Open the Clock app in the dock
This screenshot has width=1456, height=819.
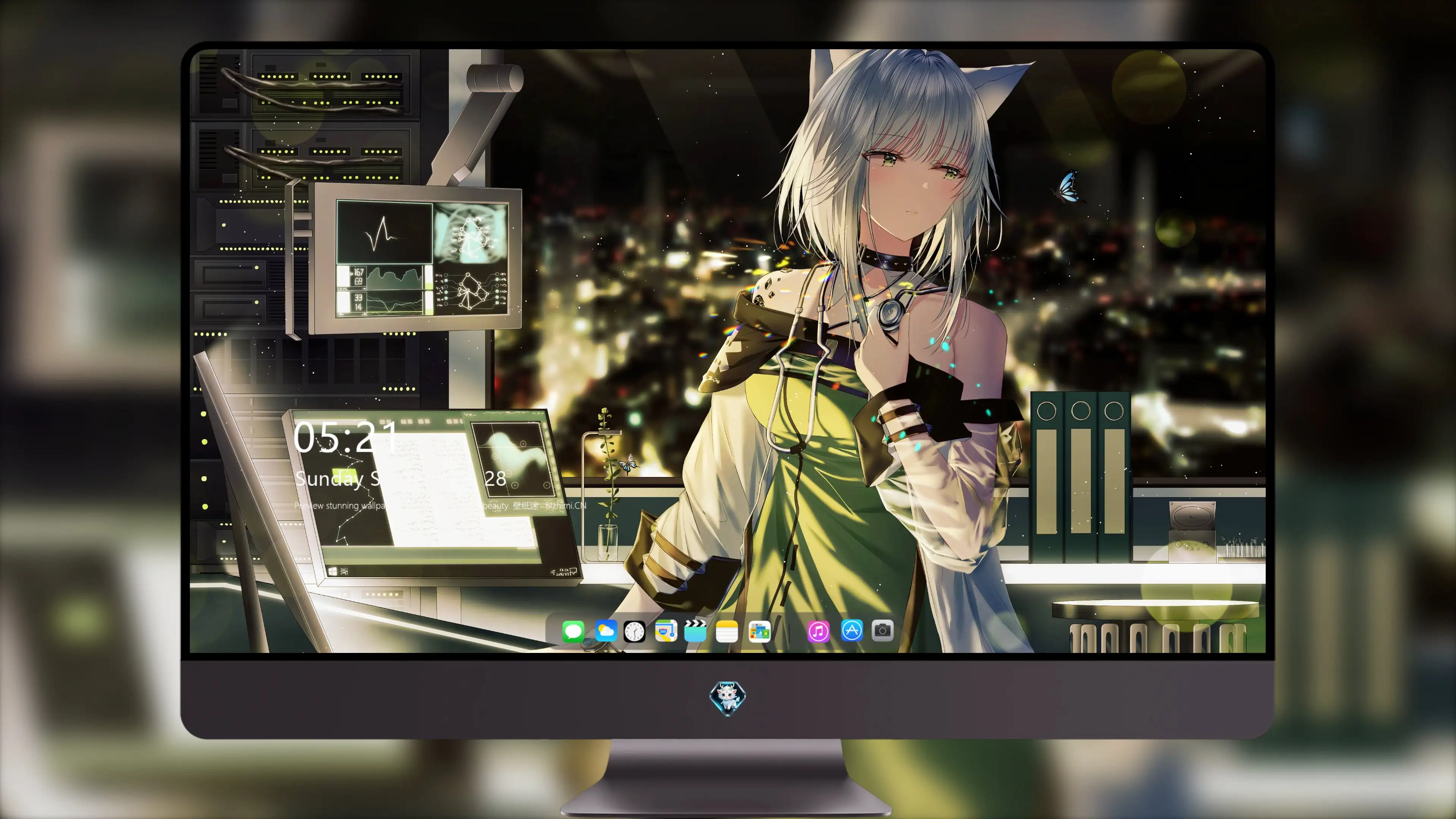coord(634,631)
